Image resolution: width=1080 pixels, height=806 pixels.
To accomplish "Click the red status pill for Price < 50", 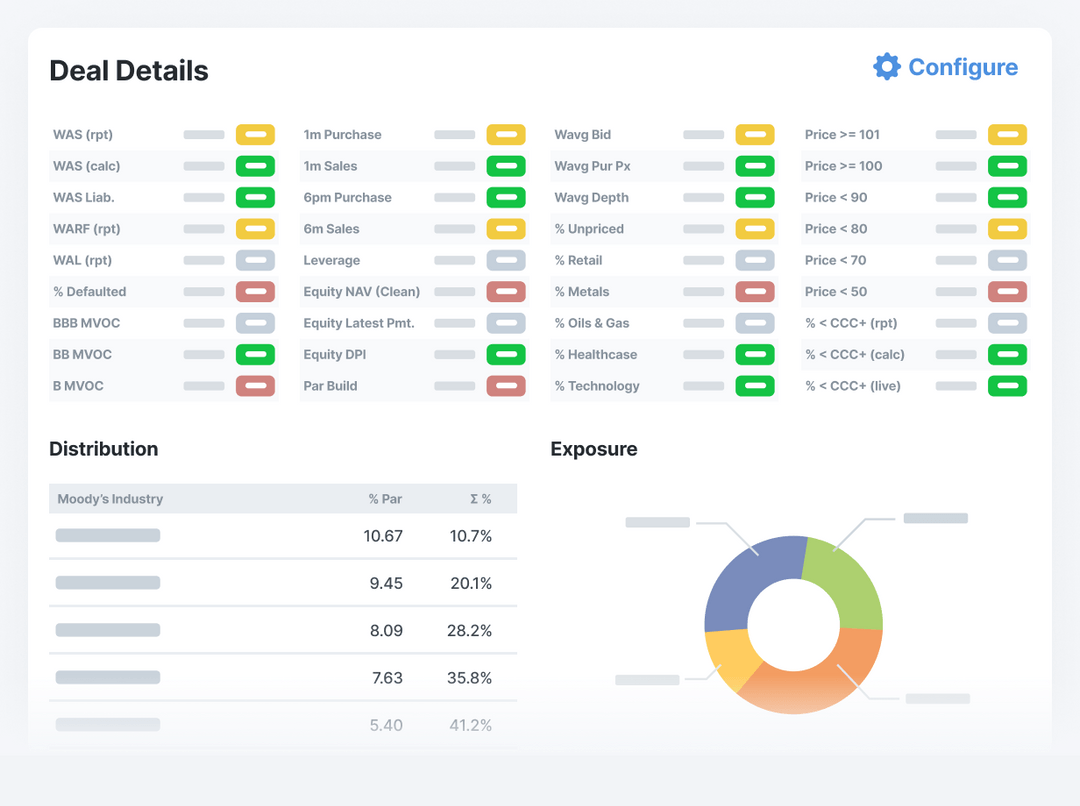I will click(x=1007, y=291).
